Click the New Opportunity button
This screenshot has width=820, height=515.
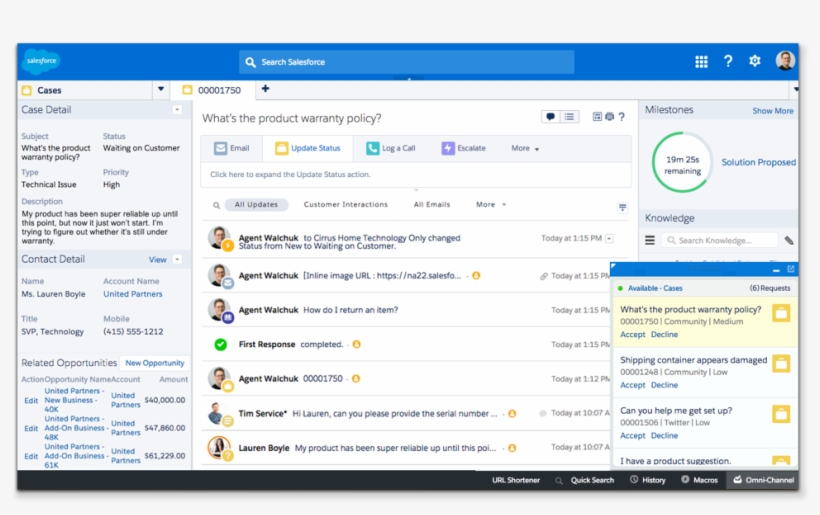pos(155,363)
